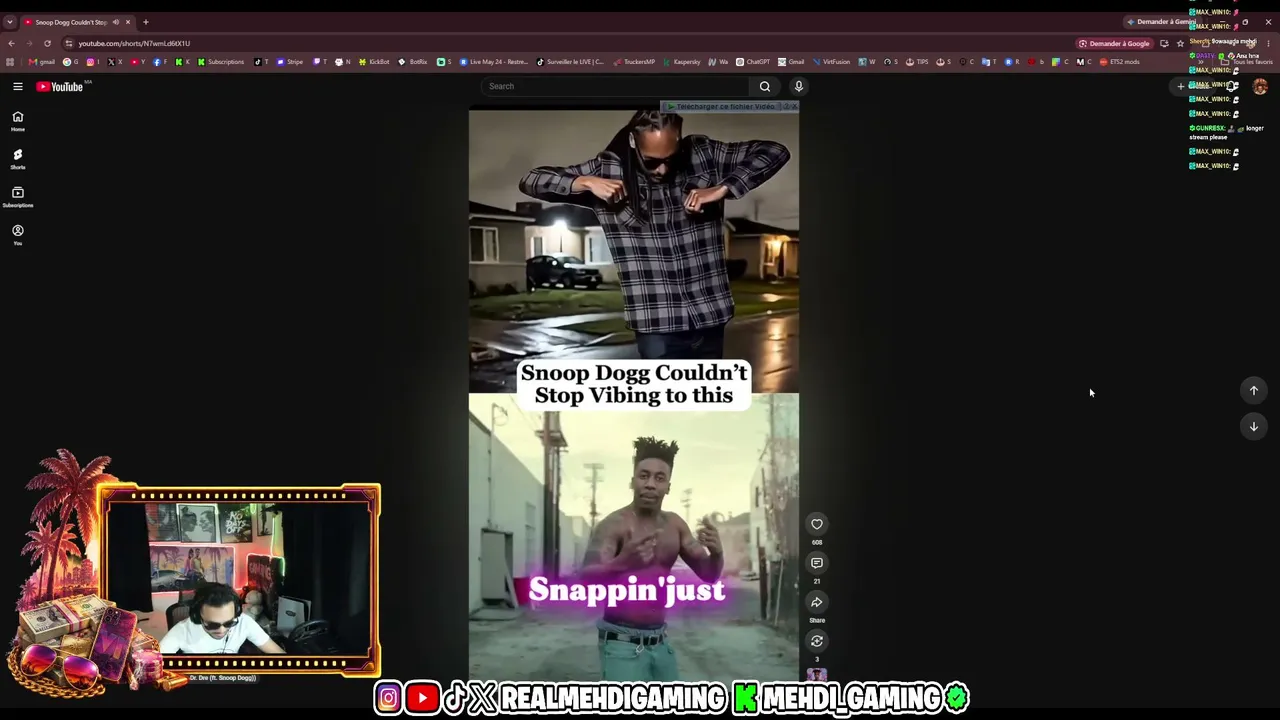Open a new browser tab
Image resolution: width=1280 pixels, height=720 pixels.
[146, 22]
